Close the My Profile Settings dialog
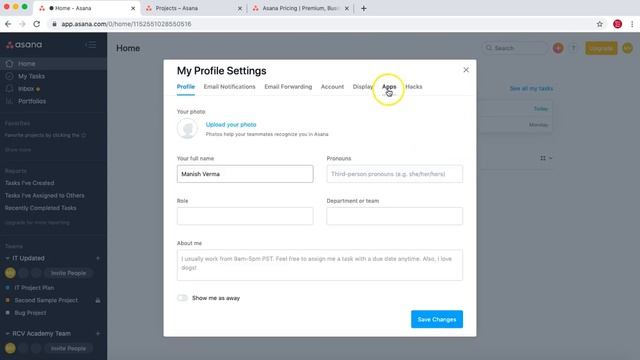Screen dimensions: 640x360 click(x=466, y=70)
